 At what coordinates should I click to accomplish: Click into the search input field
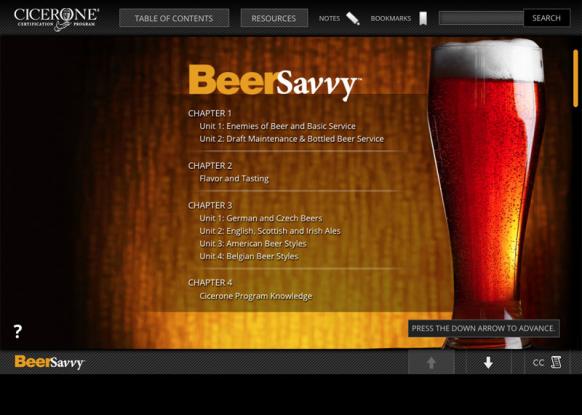[481, 18]
